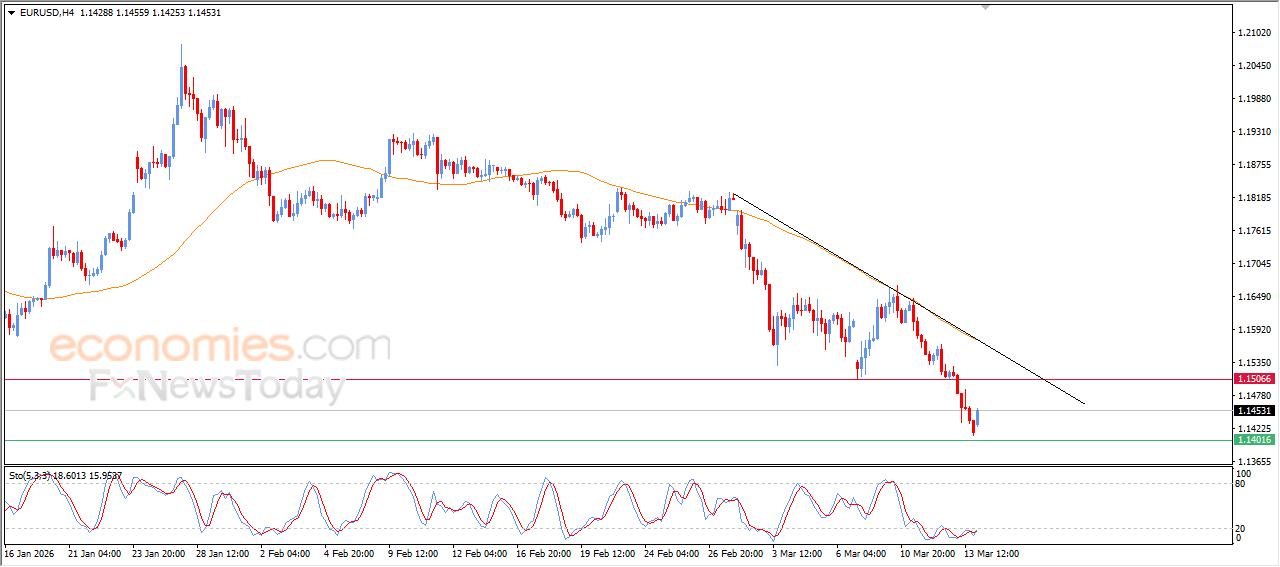Screen dimensions: 1280x567
Task: Select the gray chart shift triangle at top
Action: click(x=988, y=7)
